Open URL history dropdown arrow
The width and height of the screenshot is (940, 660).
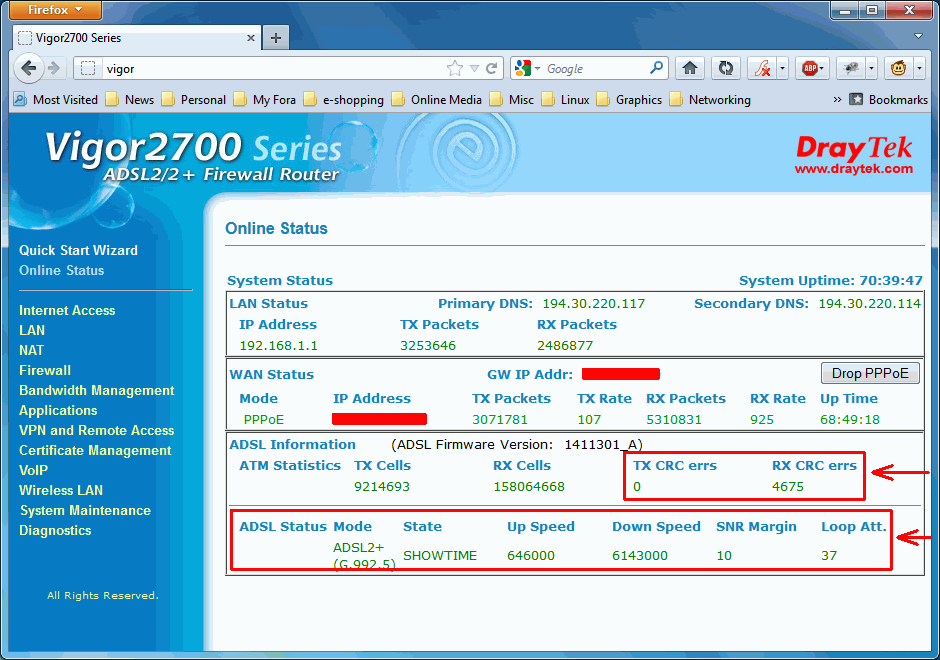(x=474, y=68)
